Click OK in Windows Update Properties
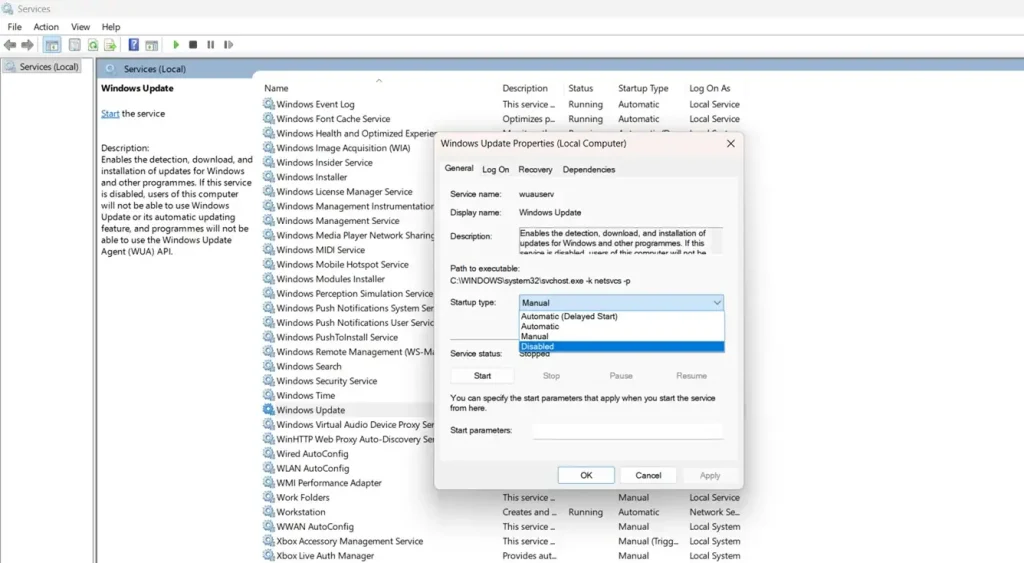Screen dimensions: 1024x563 pyautogui.click(x=586, y=475)
